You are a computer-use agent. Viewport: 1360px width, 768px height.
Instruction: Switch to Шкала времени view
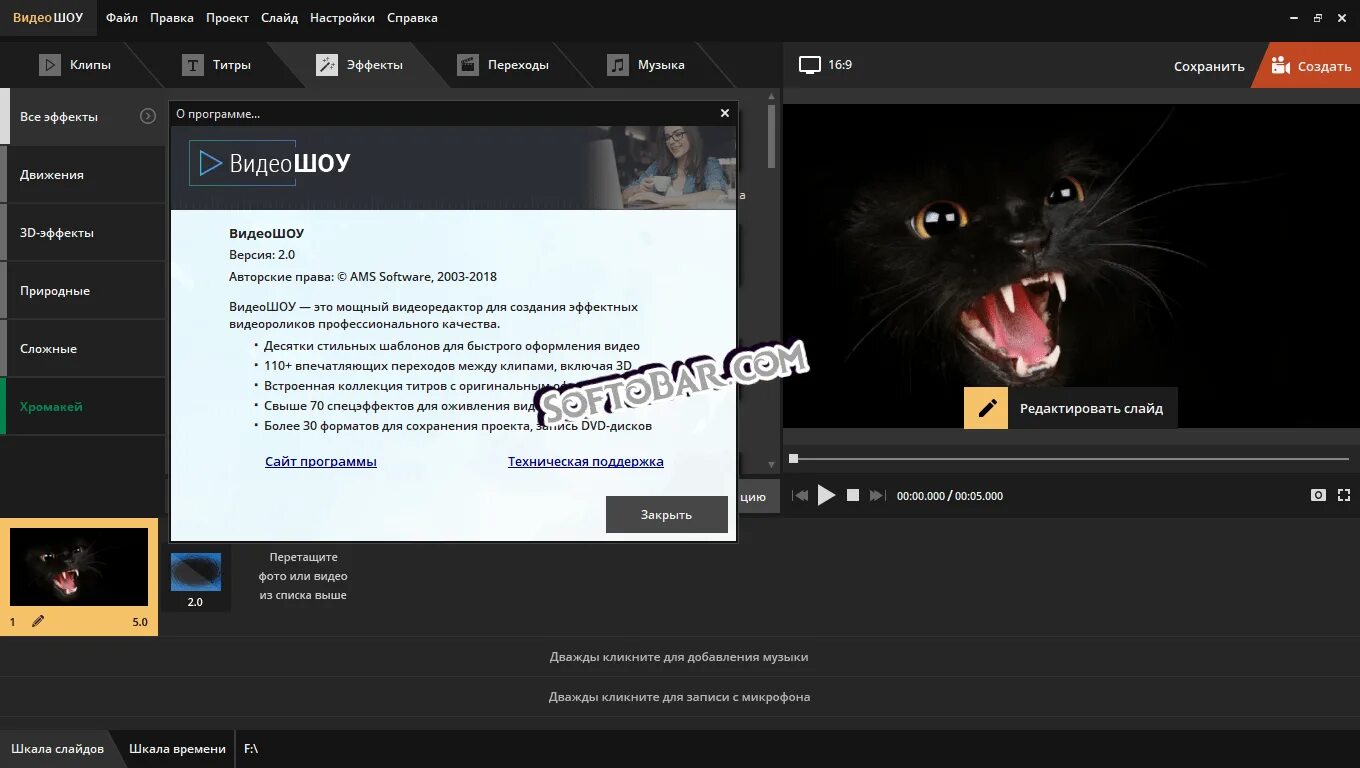177,749
